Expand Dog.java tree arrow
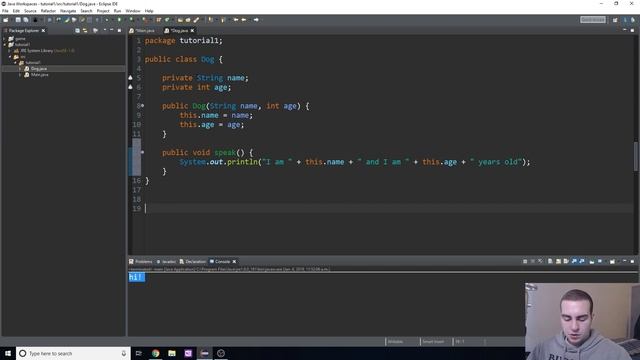 [x=20, y=69]
